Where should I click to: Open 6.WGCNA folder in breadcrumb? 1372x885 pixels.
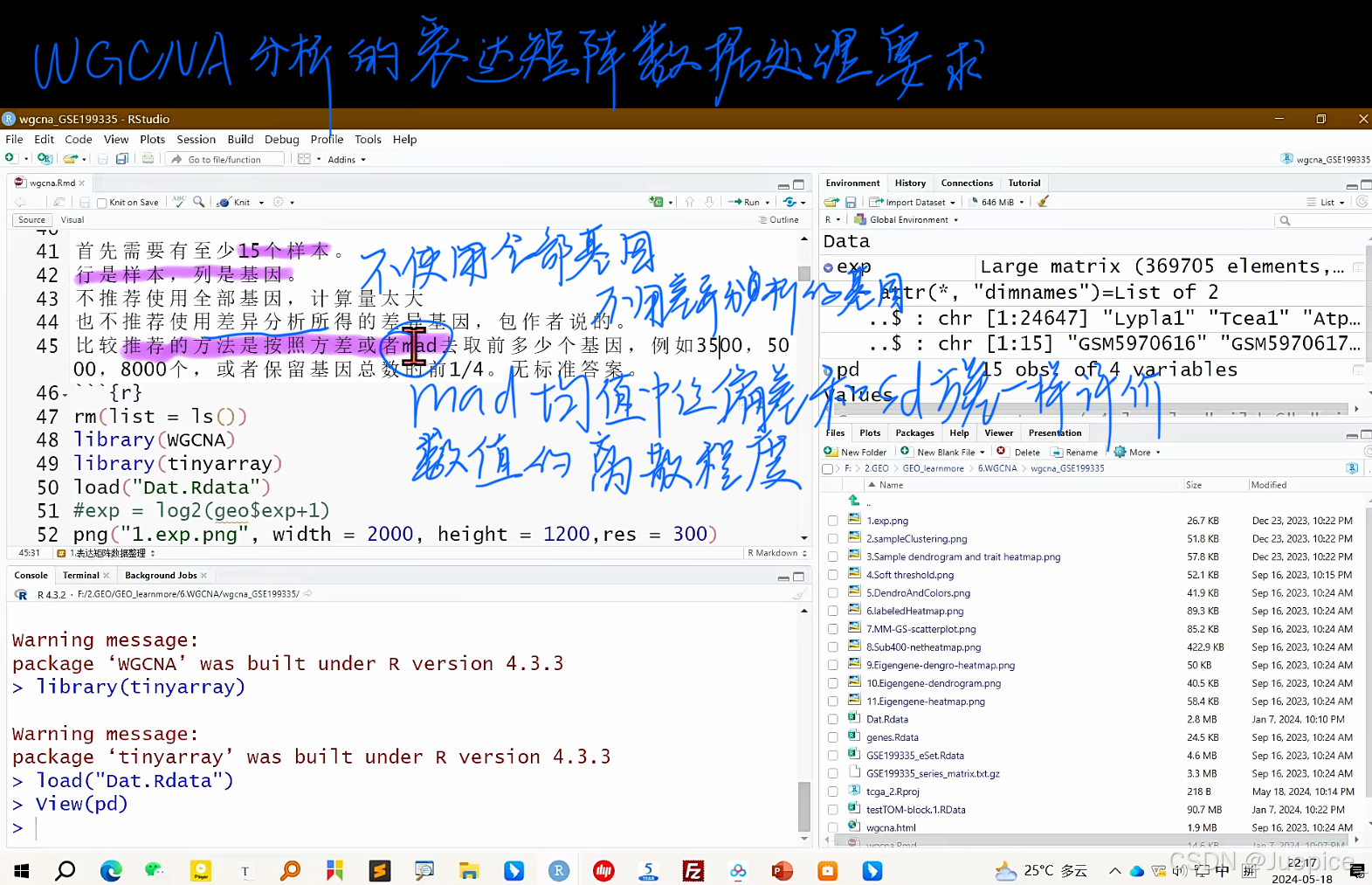click(997, 468)
